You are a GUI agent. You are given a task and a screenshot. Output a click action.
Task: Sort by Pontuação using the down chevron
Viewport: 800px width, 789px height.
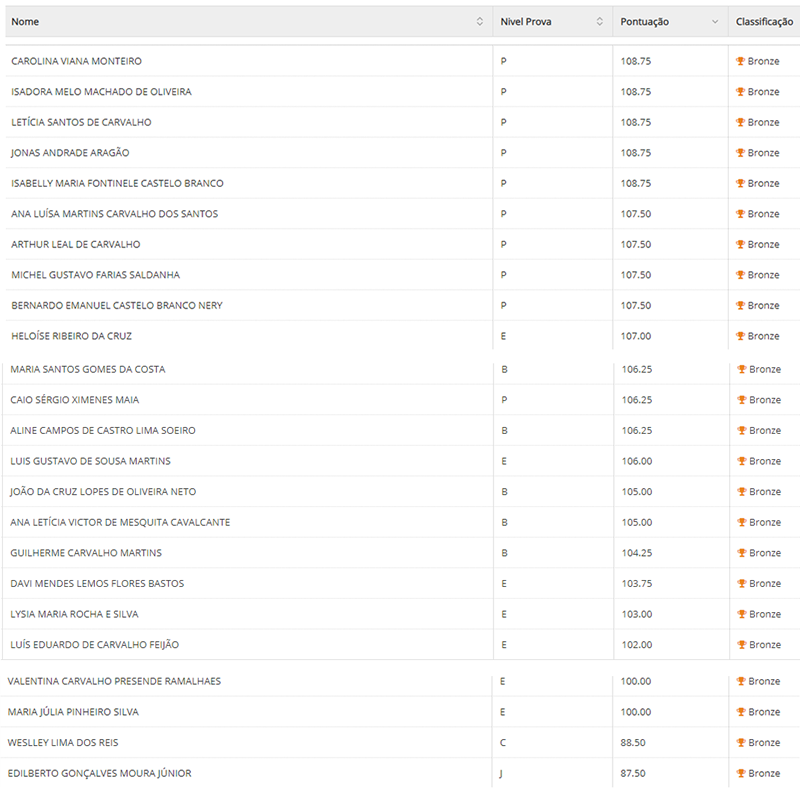click(x=715, y=22)
